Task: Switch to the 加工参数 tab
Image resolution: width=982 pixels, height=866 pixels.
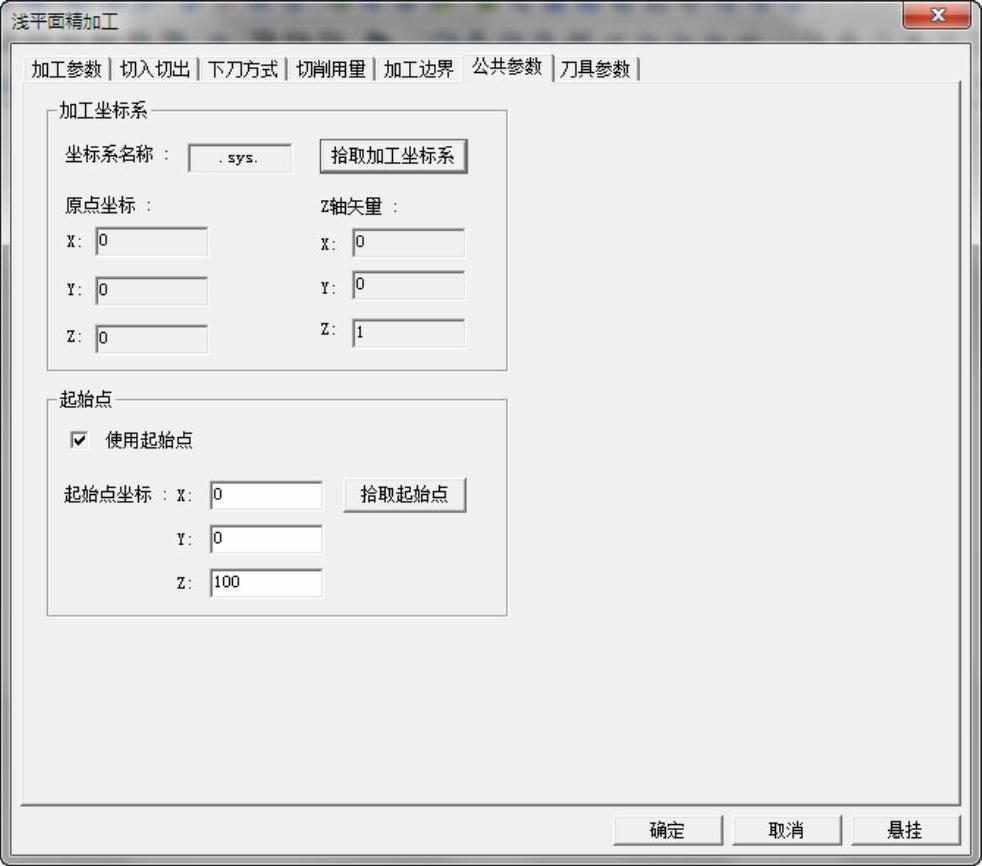Action: [66, 69]
